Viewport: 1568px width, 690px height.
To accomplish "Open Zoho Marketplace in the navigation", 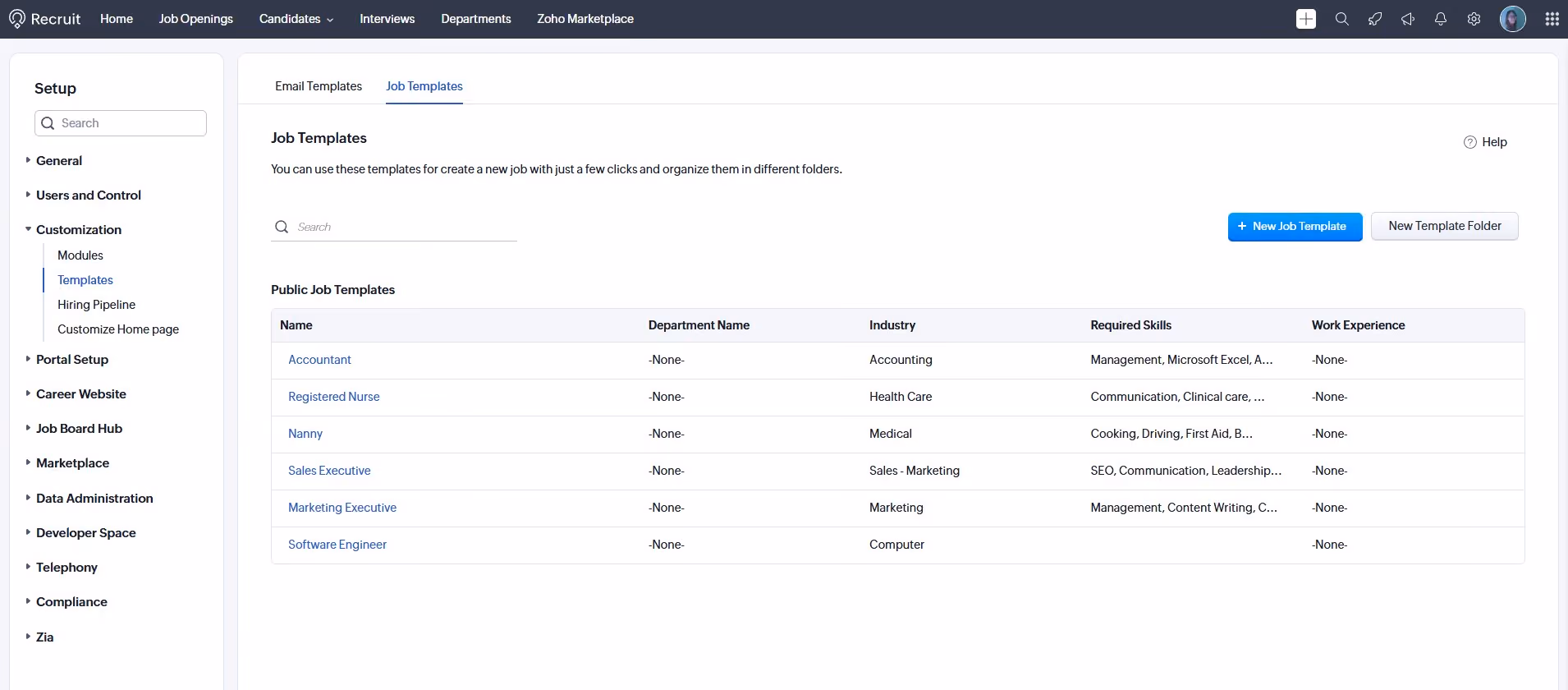I will coord(585,19).
